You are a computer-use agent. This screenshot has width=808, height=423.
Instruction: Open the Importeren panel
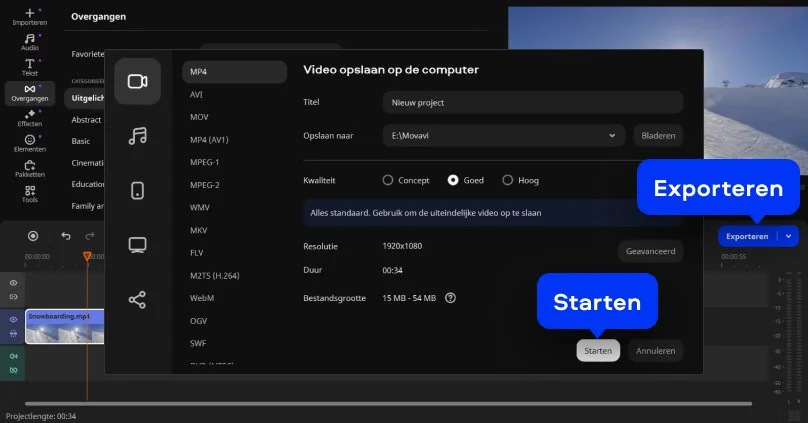pos(29,16)
